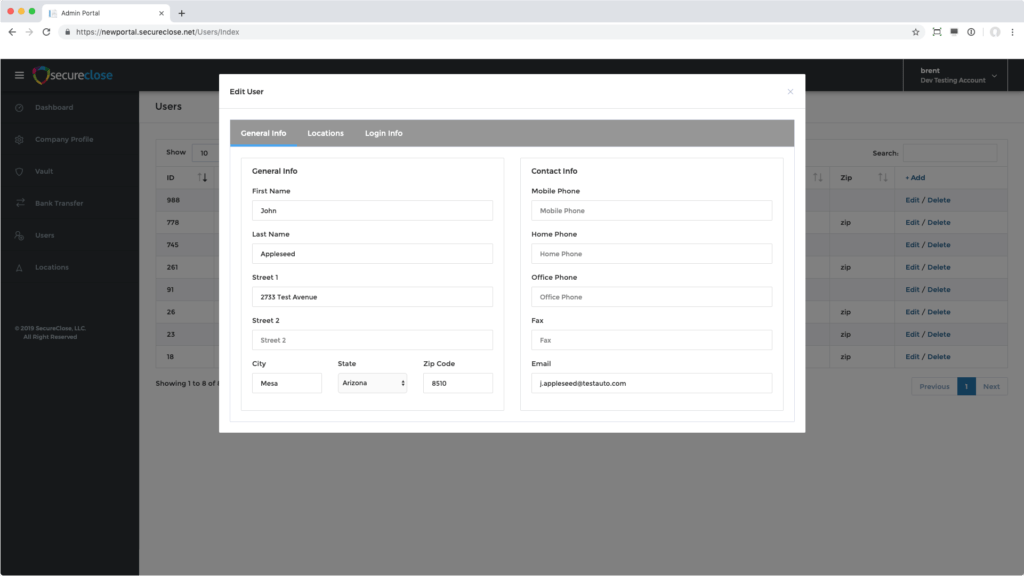Click the Next pagination button
1024x576 pixels.
point(991,386)
